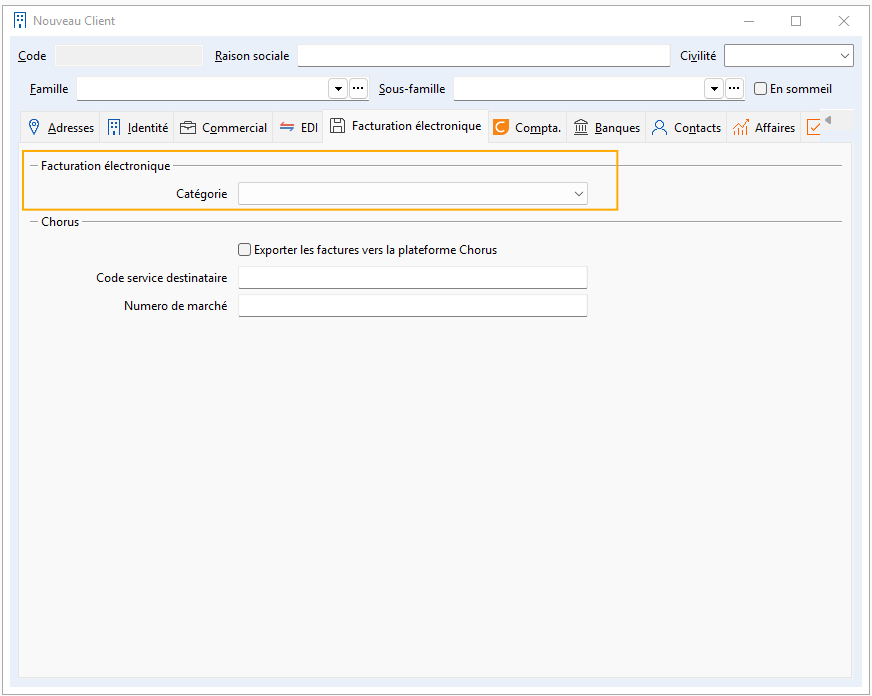
Task: Click the Commercial tab briefcase icon
Action: coord(188,127)
